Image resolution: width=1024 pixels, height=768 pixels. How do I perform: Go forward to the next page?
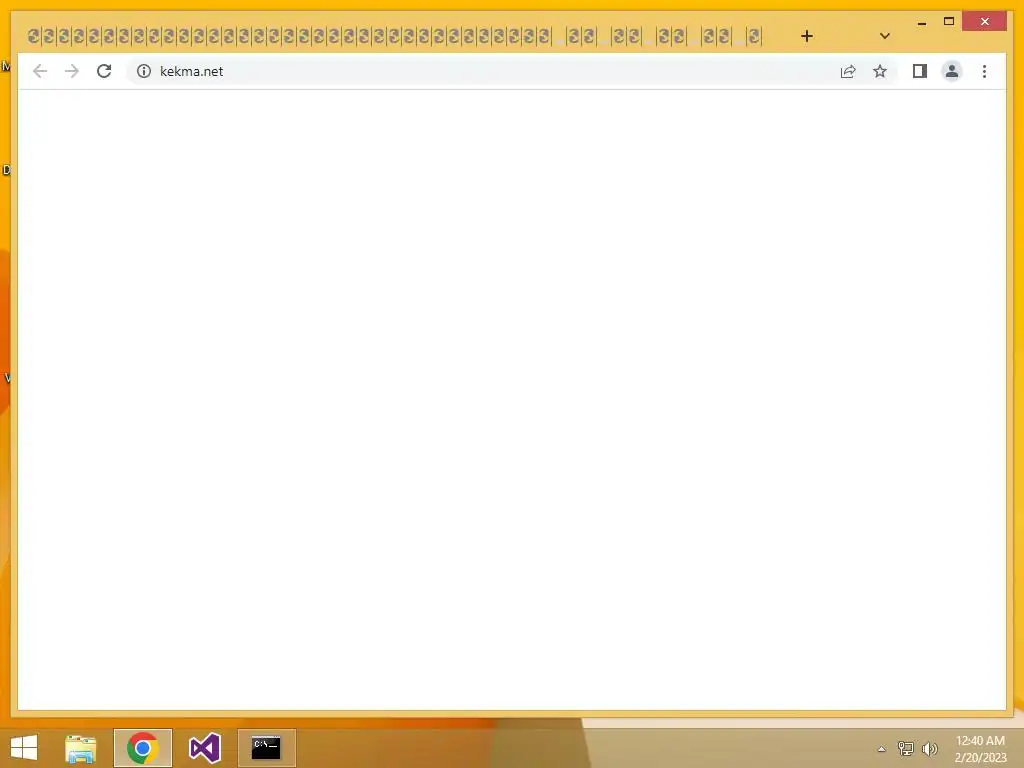(72, 71)
